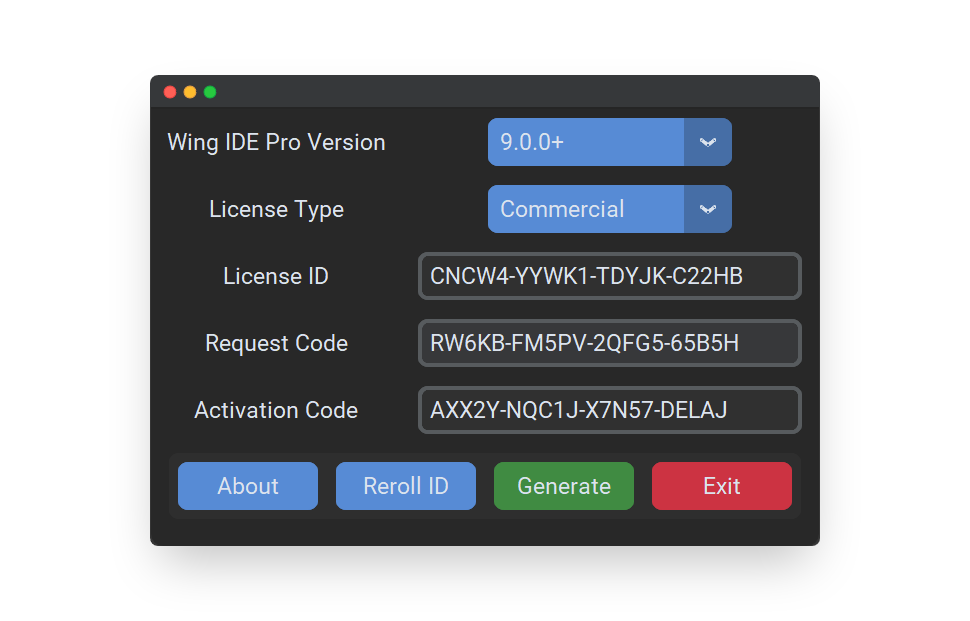Click the chevron arrow beside Commercial

point(708,209)
